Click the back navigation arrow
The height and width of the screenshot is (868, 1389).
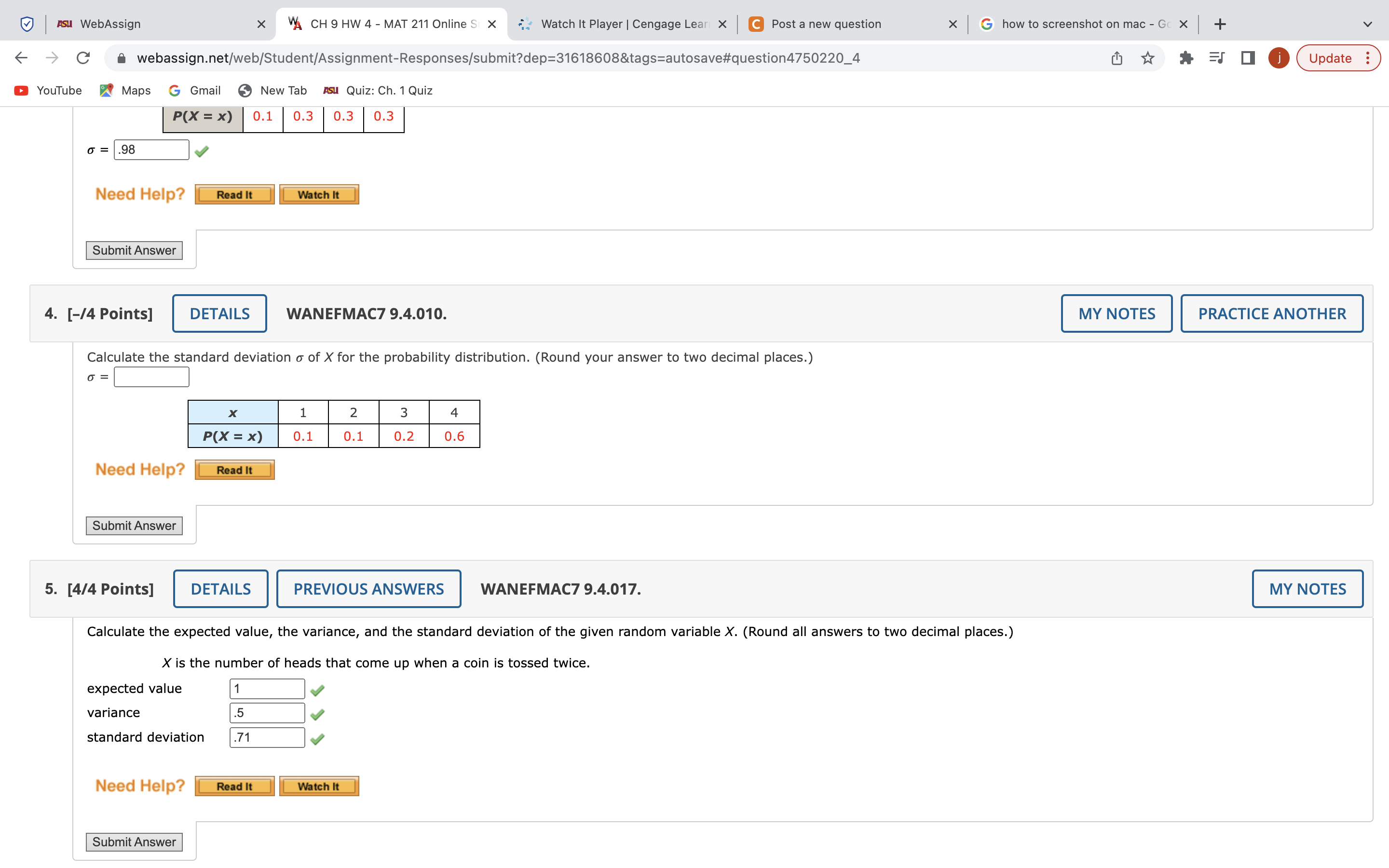[x=21, y=58]
